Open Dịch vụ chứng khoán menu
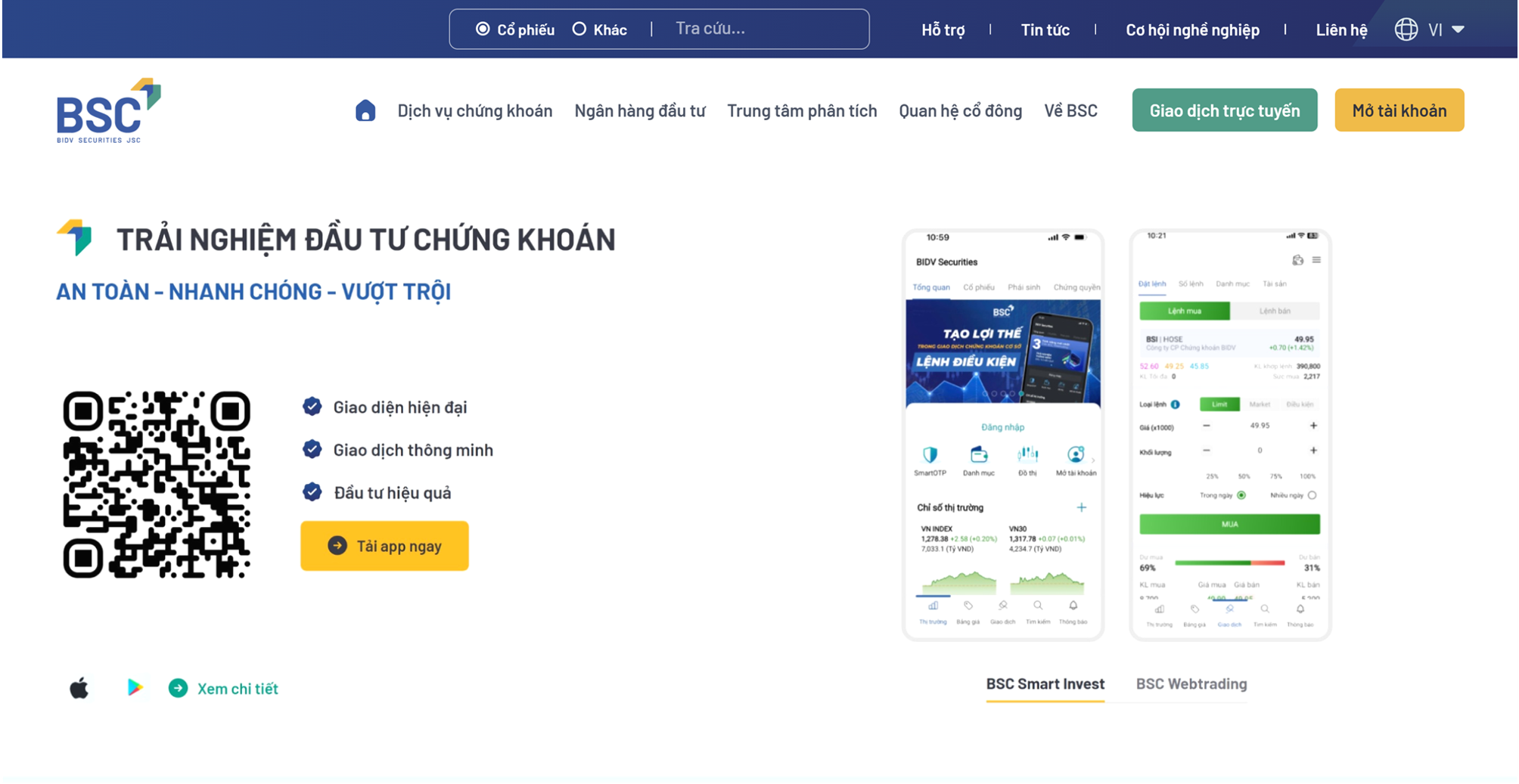 [x=475, y=110]
